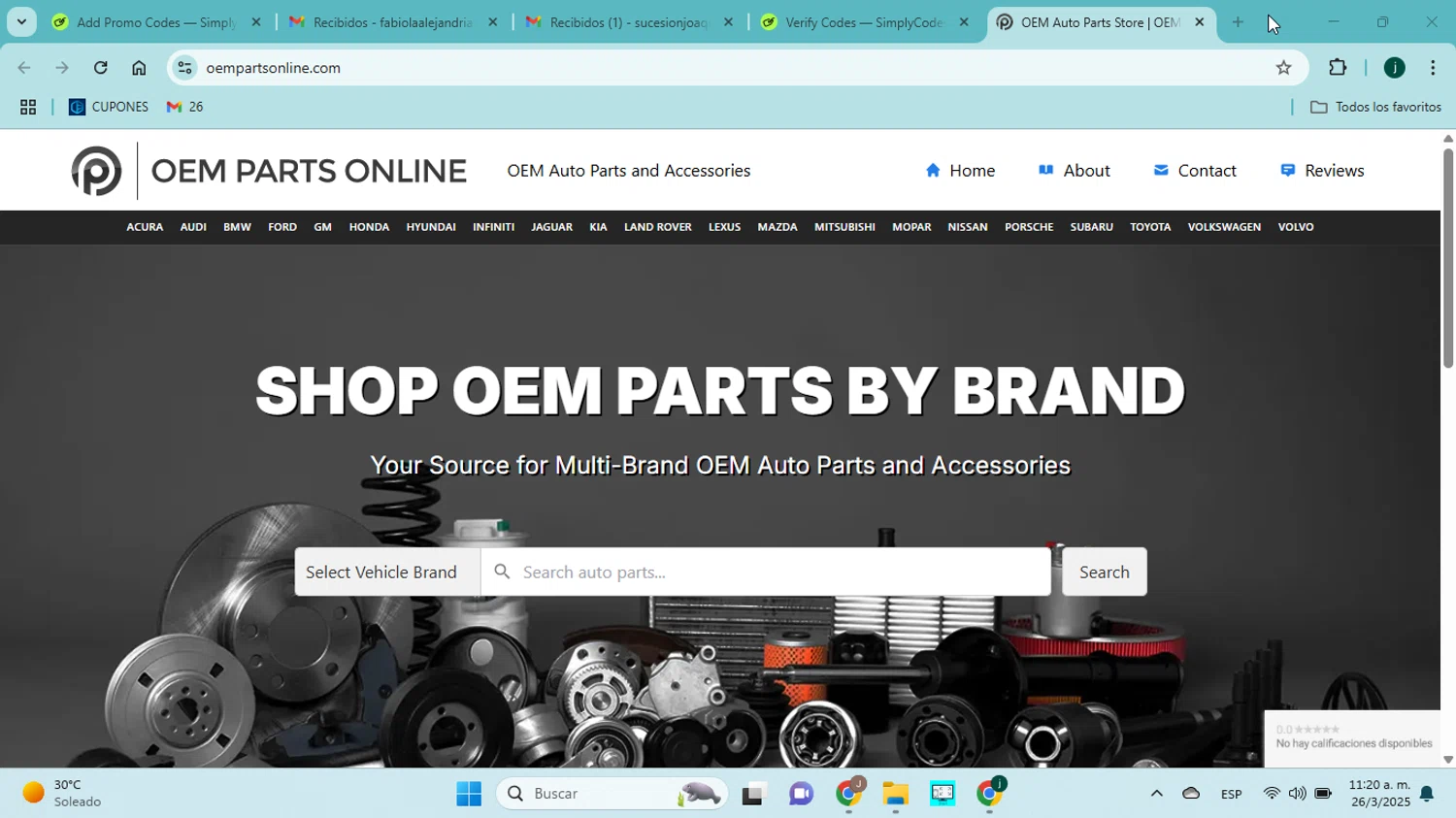Open the tab search dropdown arrow
The width and height of the screenshot is (1456, 818).
tap(21, 22)
